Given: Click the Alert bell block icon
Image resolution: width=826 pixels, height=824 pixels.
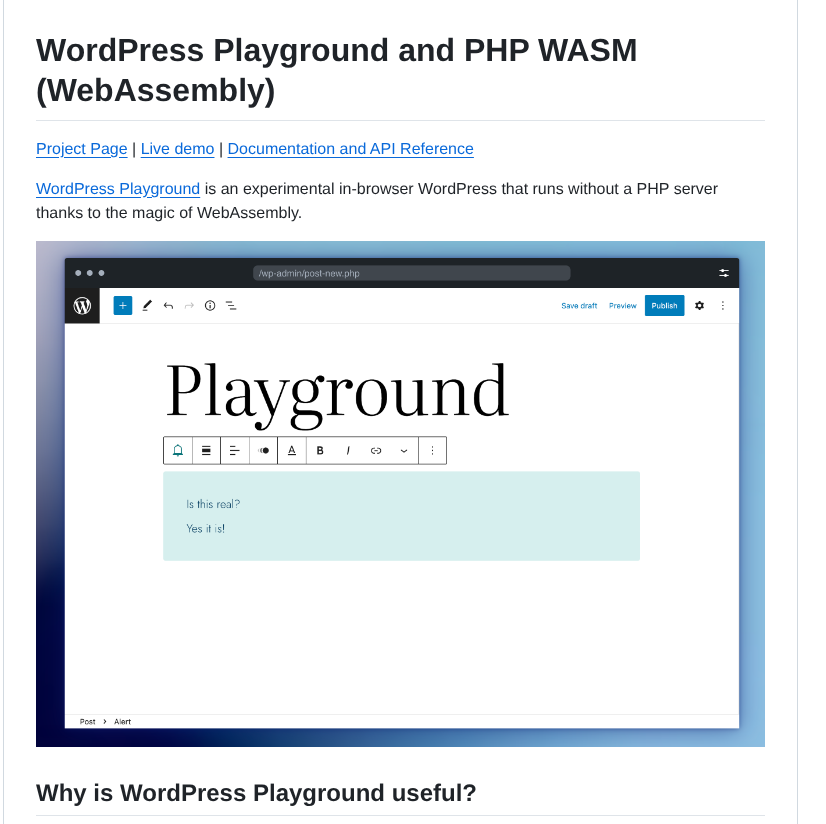Looking at the screenshot, I should click(178, 450).
